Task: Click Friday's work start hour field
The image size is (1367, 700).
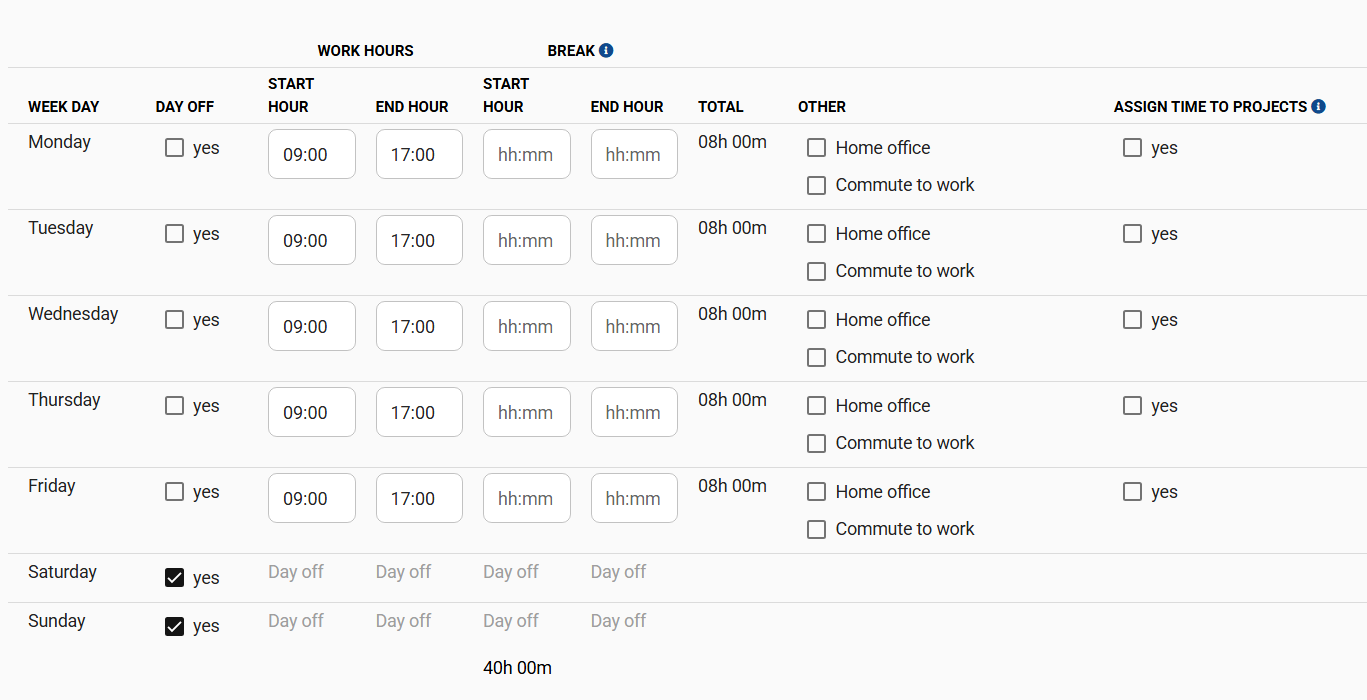Action: click(311, 498)
